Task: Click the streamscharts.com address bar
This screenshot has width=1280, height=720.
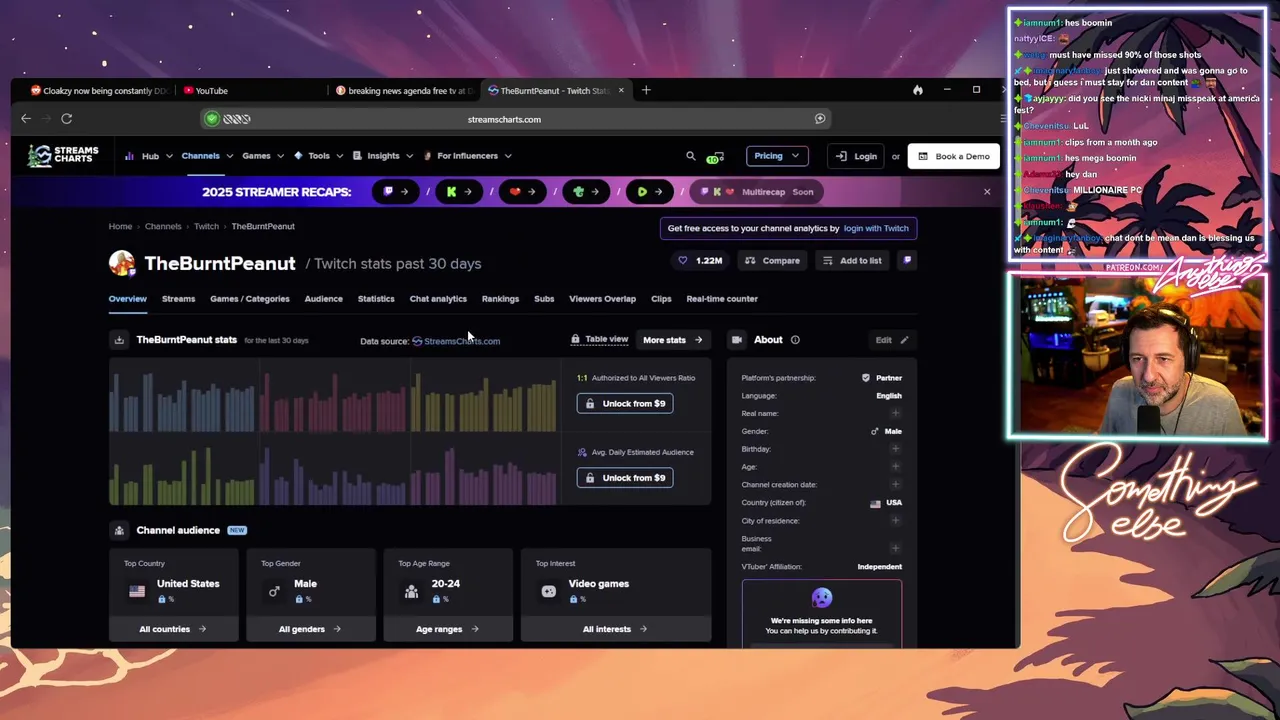Action: 516,119
